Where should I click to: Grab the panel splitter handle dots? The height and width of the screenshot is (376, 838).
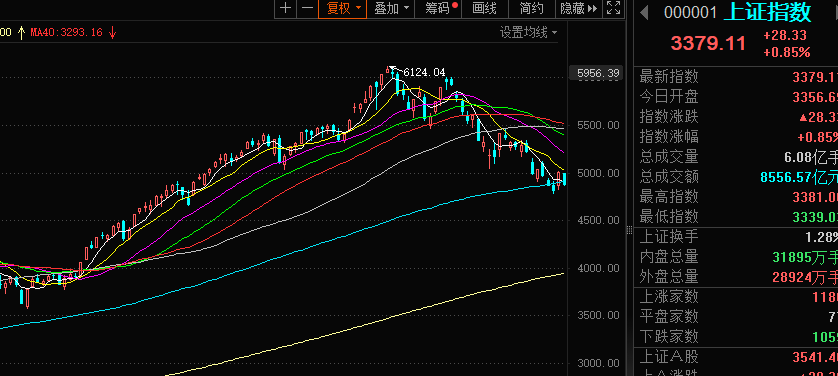(x=628, y=231)
